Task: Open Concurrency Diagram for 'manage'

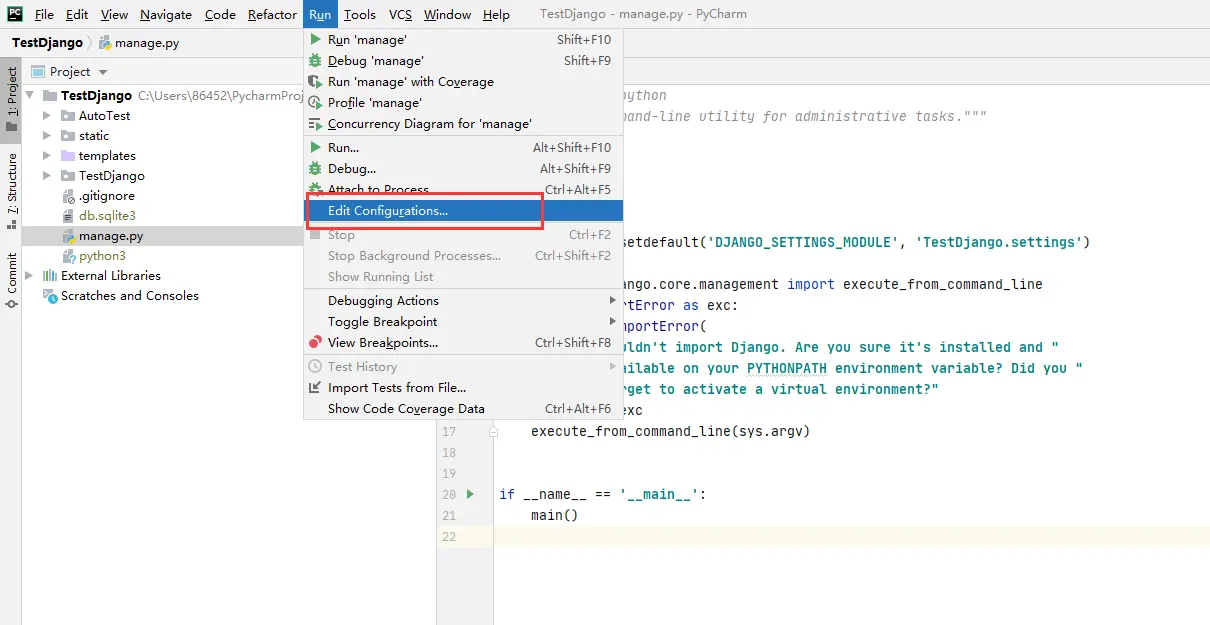Action: coord(463,123)
